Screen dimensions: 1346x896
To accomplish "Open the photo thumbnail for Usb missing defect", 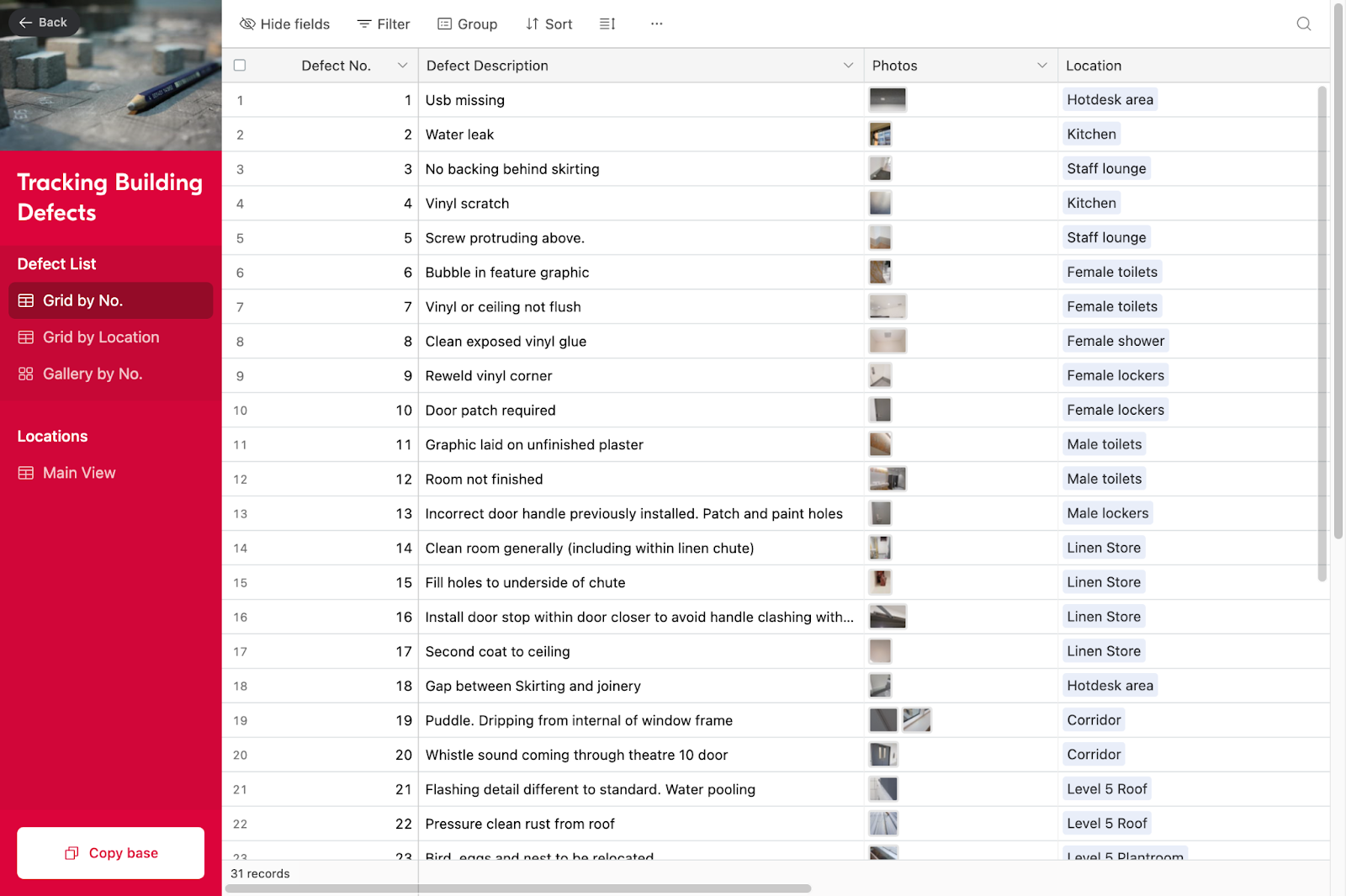I will tap(888, 99).
